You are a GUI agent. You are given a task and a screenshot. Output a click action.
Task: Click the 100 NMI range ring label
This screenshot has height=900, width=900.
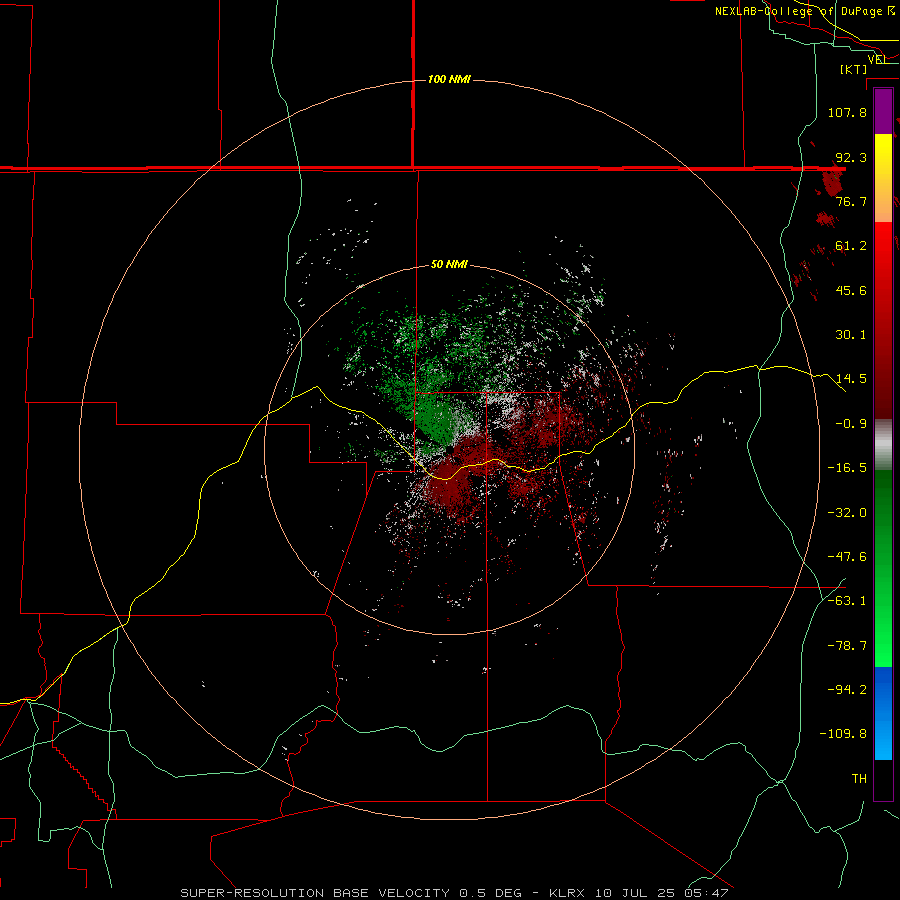coord(449,79)
